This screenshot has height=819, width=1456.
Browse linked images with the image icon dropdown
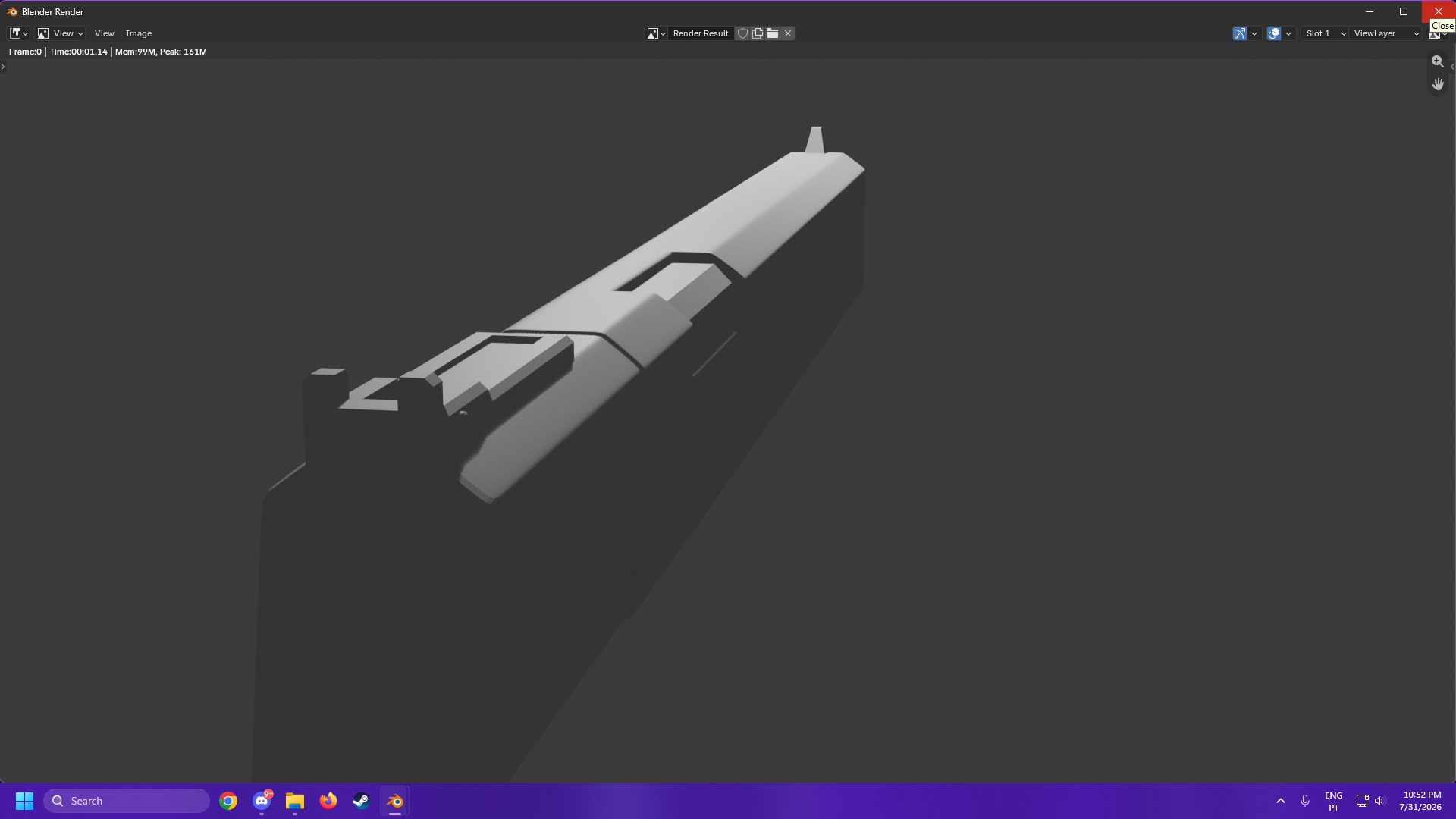point(656,33)
